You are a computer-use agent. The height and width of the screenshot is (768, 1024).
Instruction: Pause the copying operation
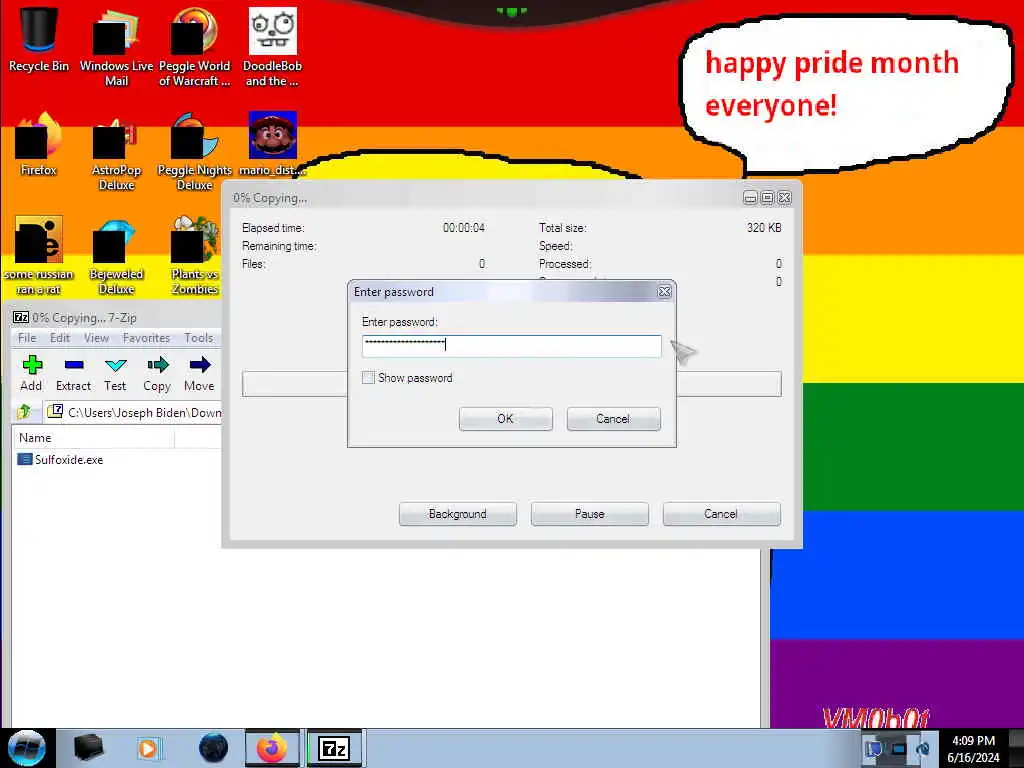(590, 514)
